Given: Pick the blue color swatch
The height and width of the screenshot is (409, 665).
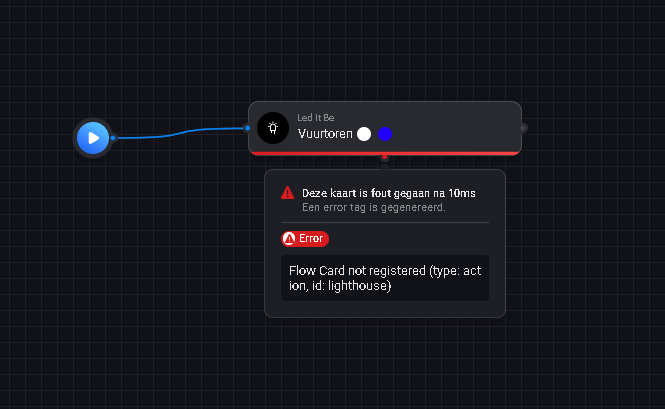Looking at the screenshot, I should [385, 134].
